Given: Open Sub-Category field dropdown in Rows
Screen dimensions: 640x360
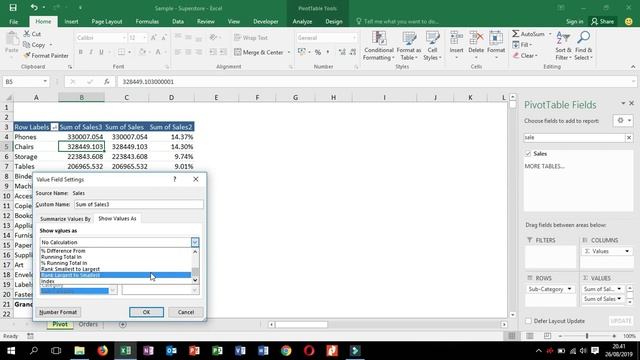Looking at the screenshot, I should [569, 289].
